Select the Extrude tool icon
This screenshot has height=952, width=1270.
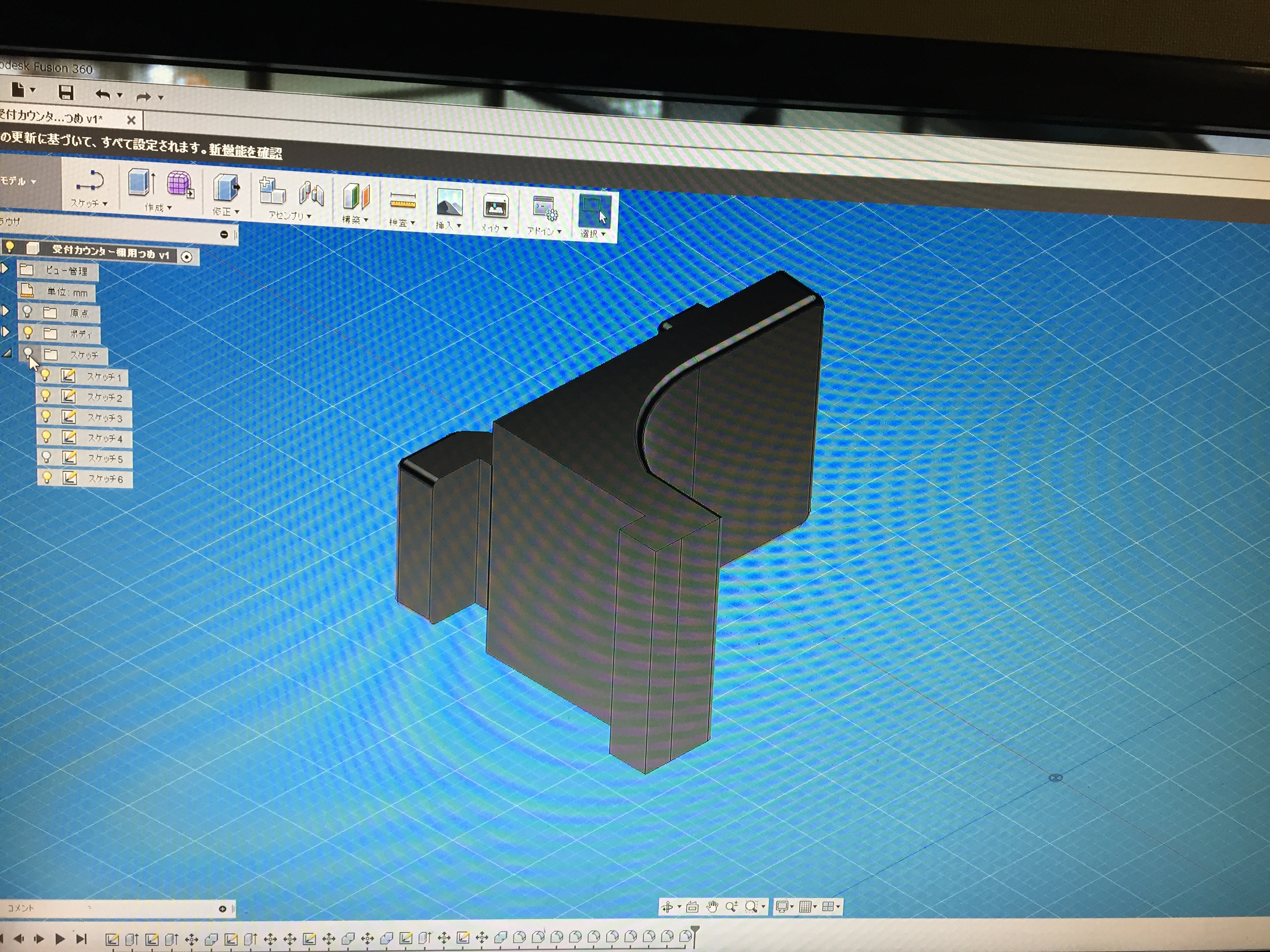point(142,182)
